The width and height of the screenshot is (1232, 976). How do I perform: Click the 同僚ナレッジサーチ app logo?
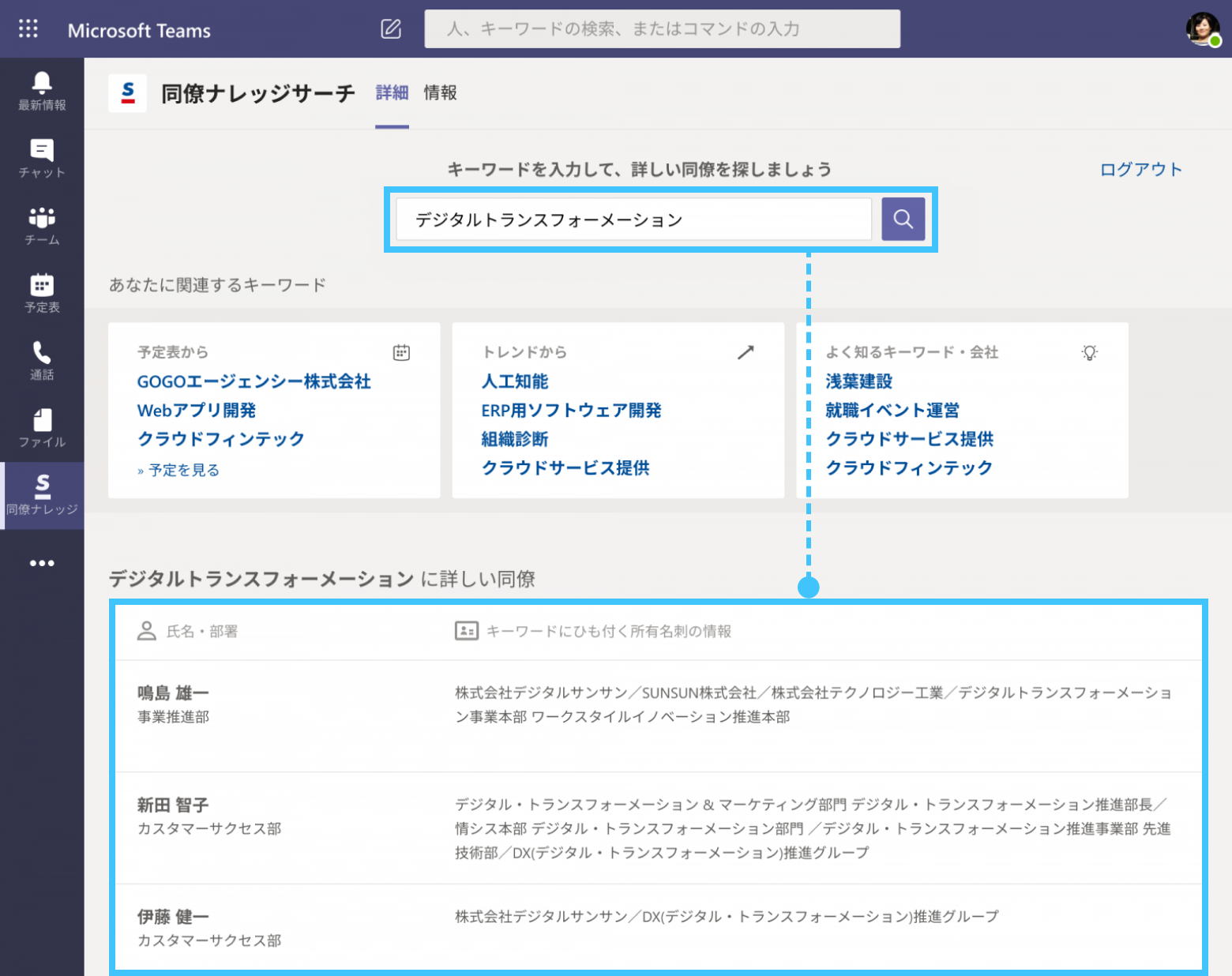click(x=128, y=93)
